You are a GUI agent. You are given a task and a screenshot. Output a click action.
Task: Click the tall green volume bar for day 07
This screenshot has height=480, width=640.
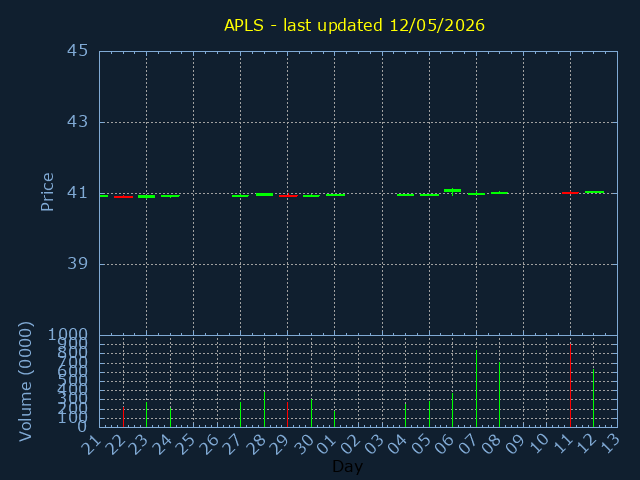(476, 389)
